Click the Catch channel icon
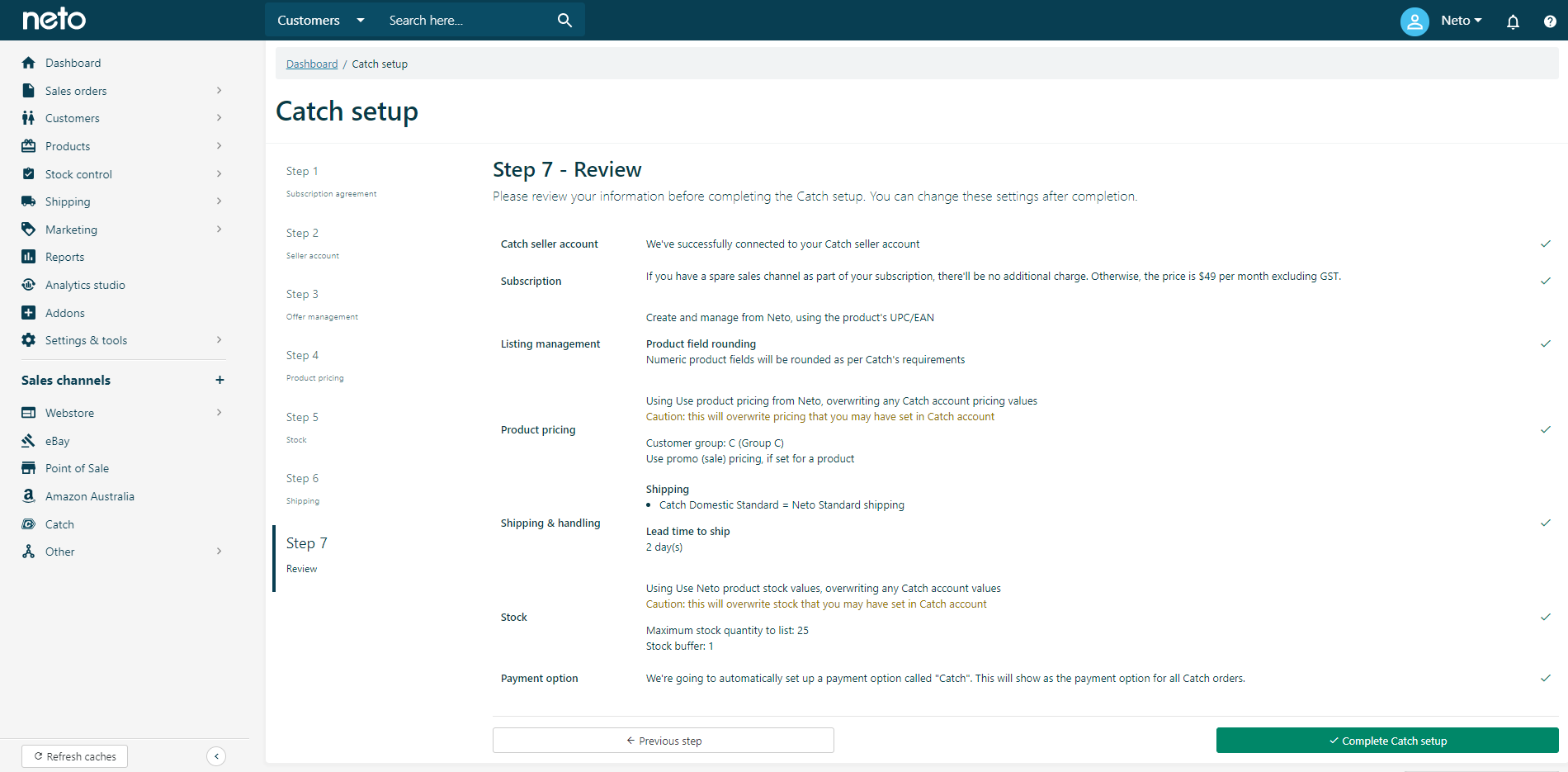Screen dimensions: 1568x772 pyautogui.click(x=29, y=524)
